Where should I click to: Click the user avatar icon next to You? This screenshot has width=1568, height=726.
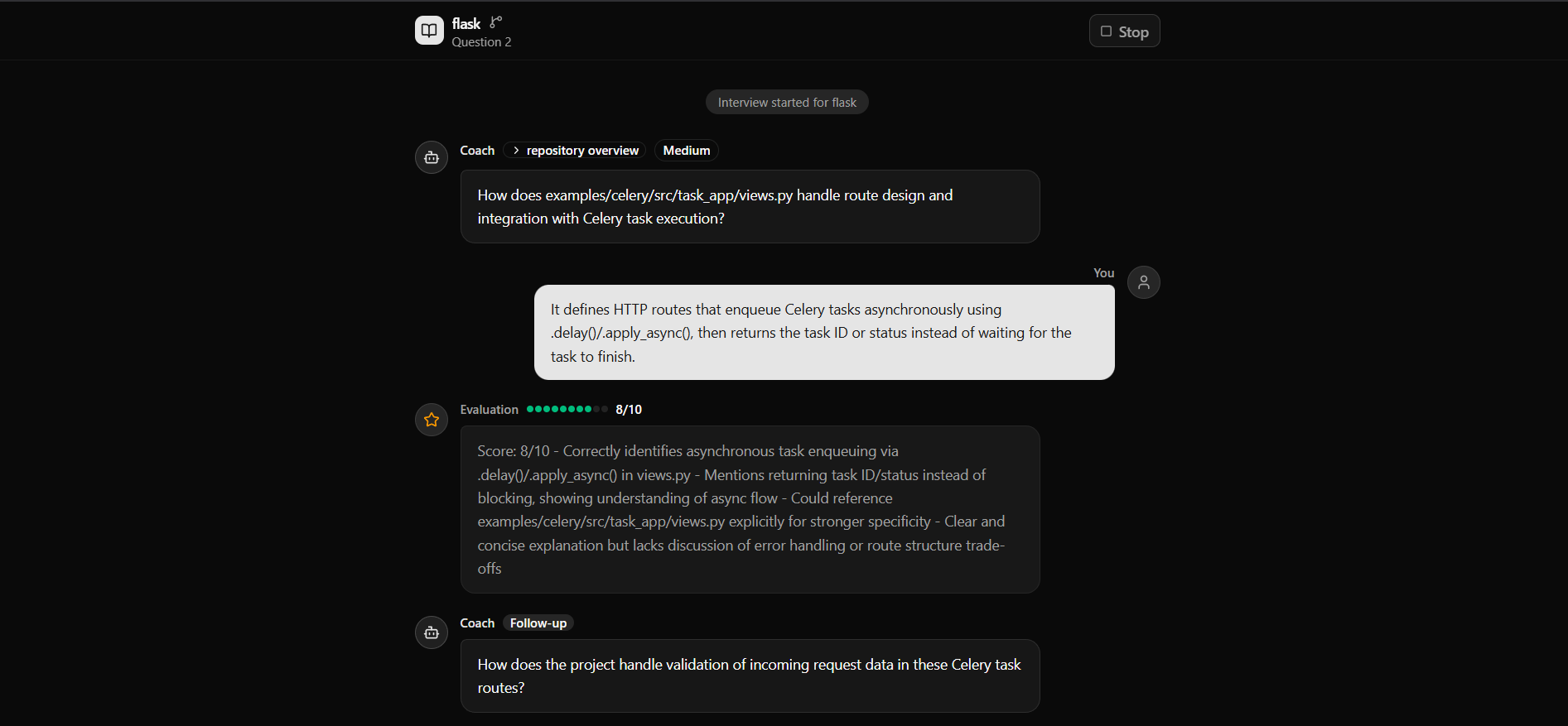(1143, 282)
